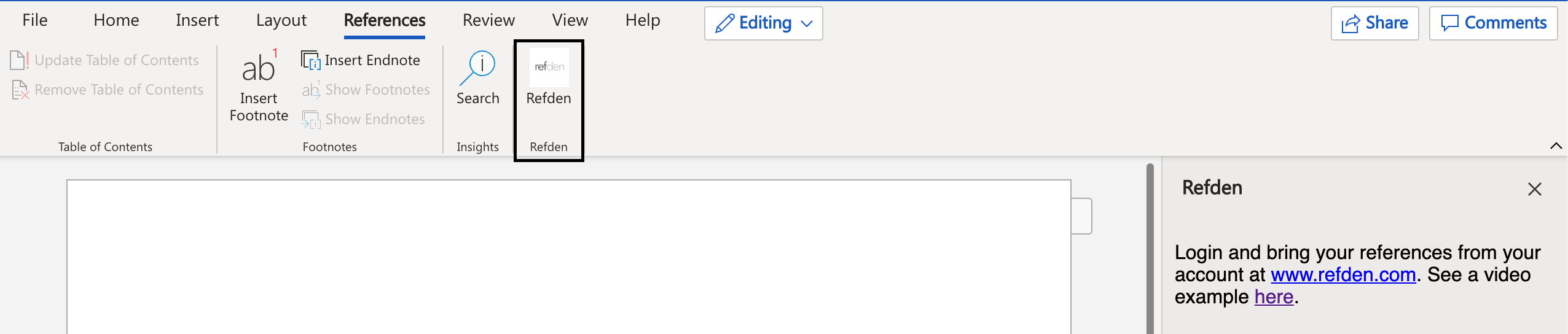1568x334 pixels.
Task: Collapse the ribbon using the chevron
Action: [x=1556, y=146]
